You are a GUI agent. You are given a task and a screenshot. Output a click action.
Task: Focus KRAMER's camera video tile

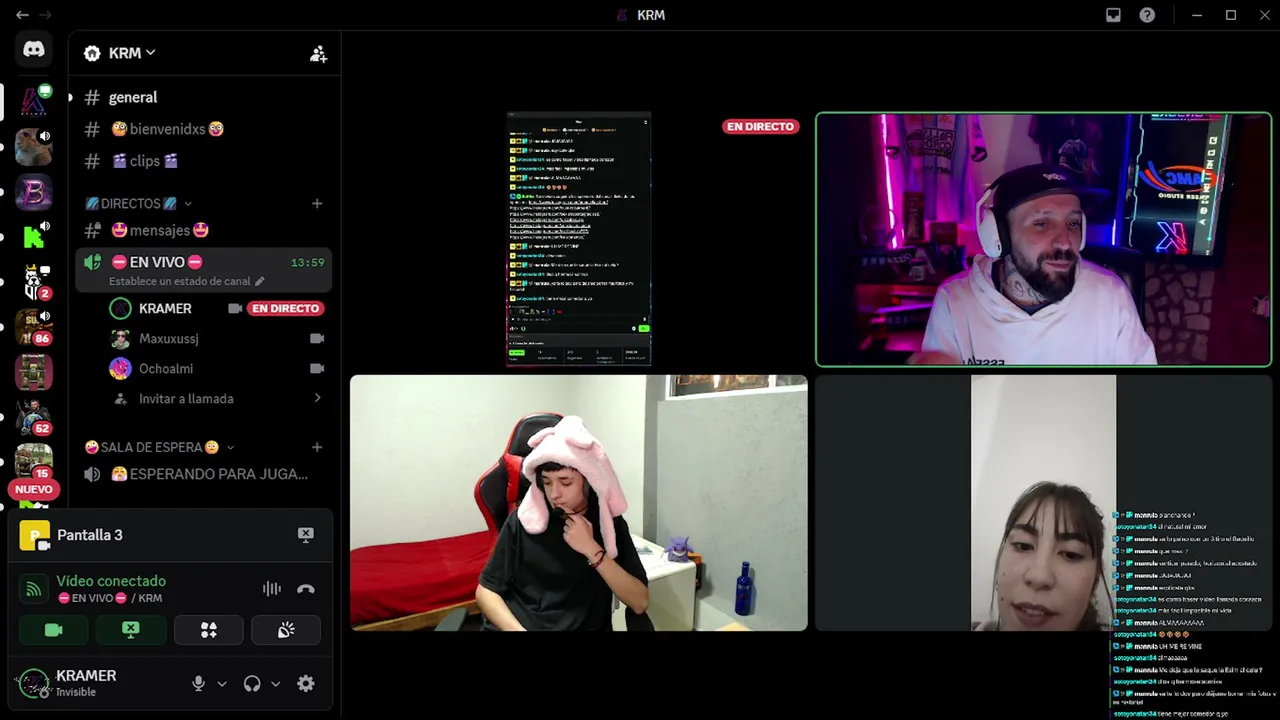[1044, 240]
